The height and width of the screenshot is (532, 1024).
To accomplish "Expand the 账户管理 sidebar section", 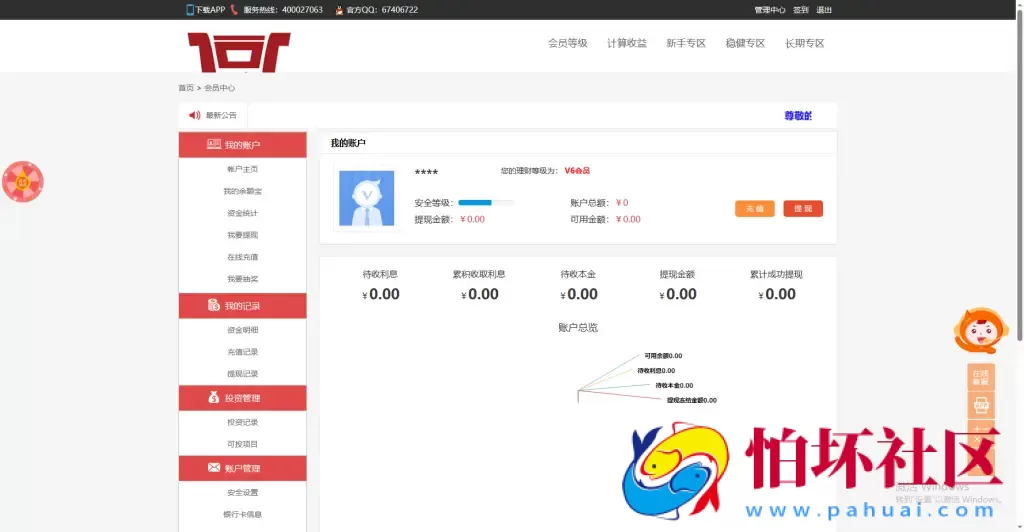I will click(x=242, y=468).
